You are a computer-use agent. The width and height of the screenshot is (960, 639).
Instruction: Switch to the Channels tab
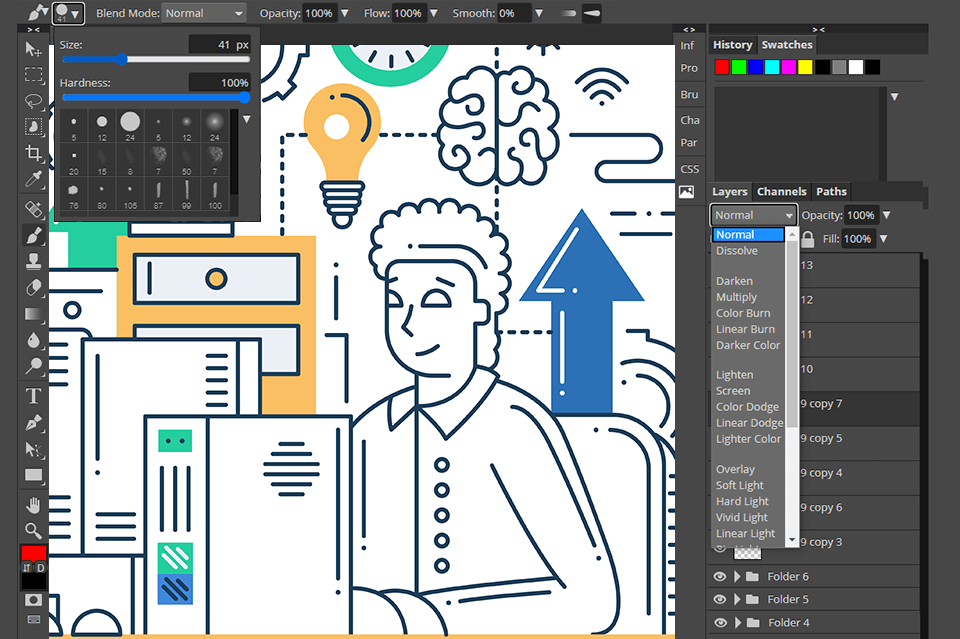tap(781, 192)
